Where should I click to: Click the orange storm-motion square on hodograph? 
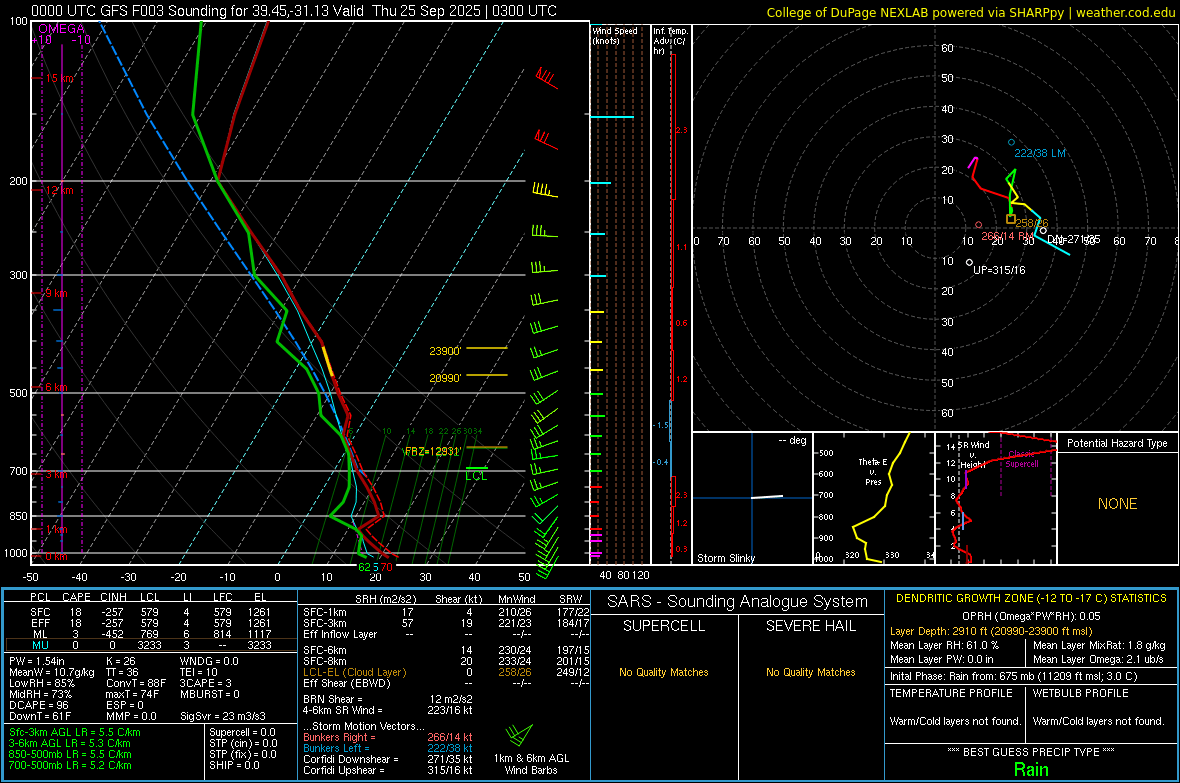tap(1011, 219)
